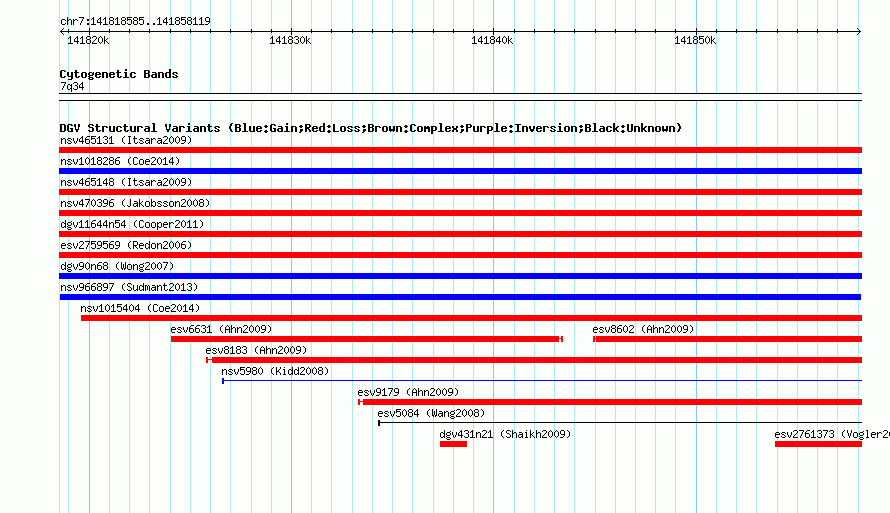Select the esv2759569 (Redon2006) label

pyautogui.click(x=126, y=245)
